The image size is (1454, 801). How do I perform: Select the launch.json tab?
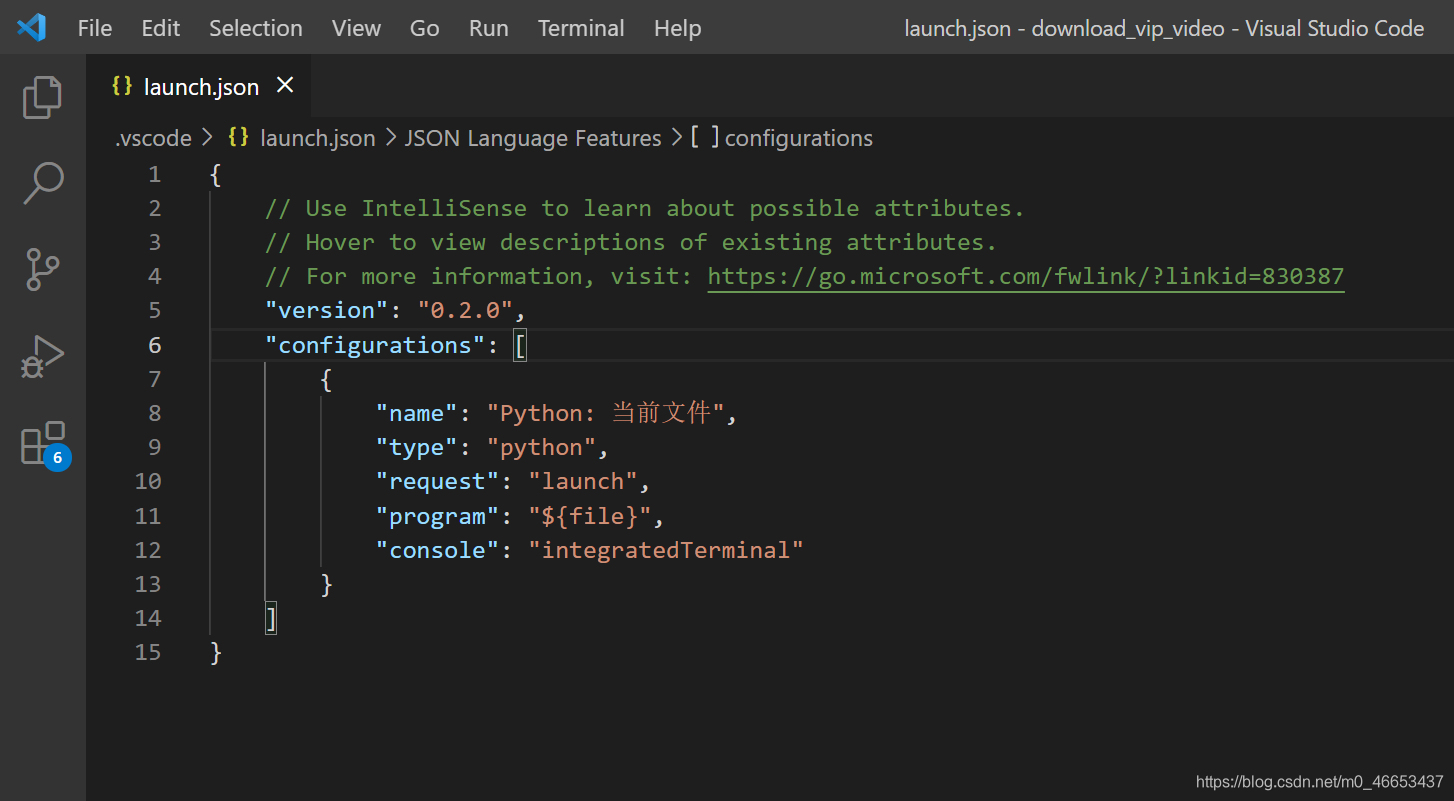pyautogui.click(x=200, y=86)
